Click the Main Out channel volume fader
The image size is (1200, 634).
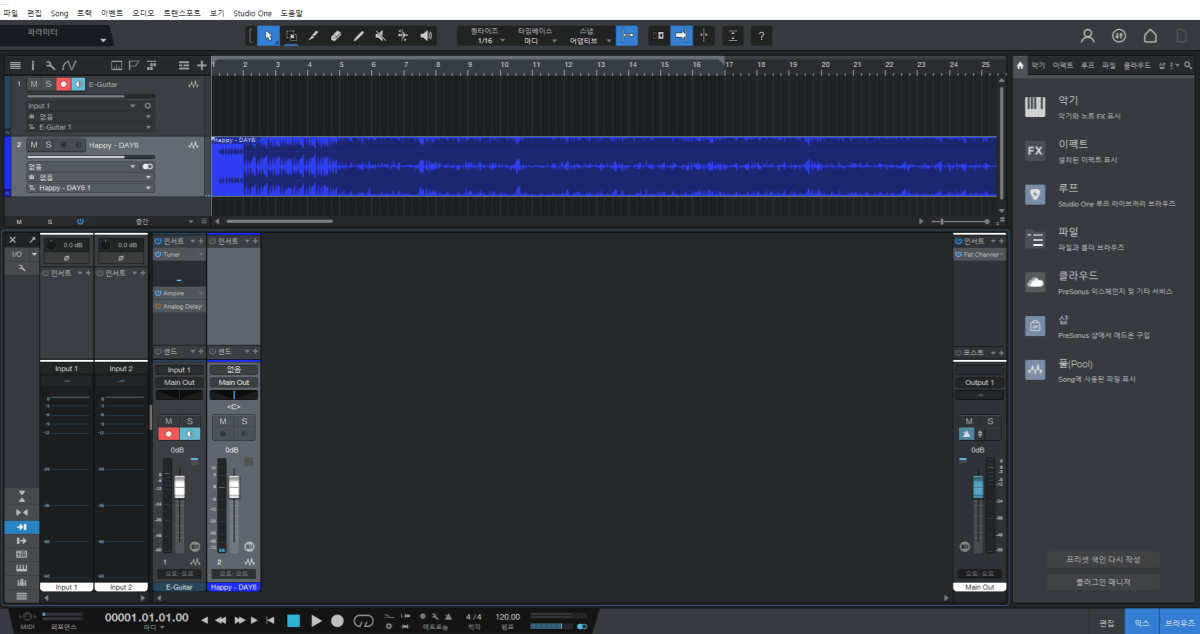[979, 487]
